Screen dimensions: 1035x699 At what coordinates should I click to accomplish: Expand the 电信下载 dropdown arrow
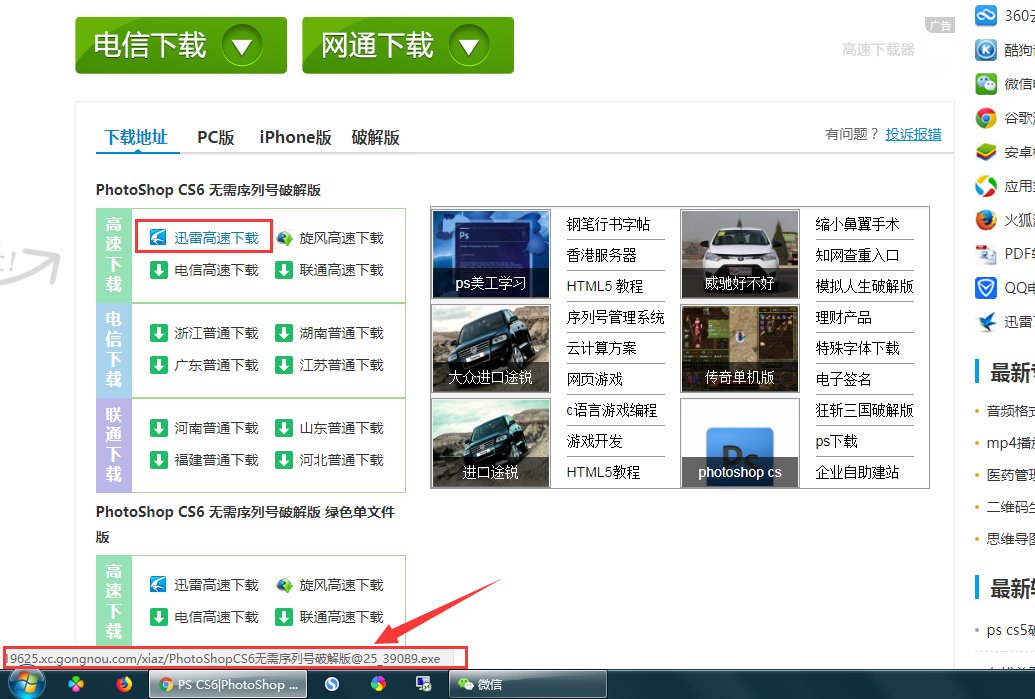point(243,44)
